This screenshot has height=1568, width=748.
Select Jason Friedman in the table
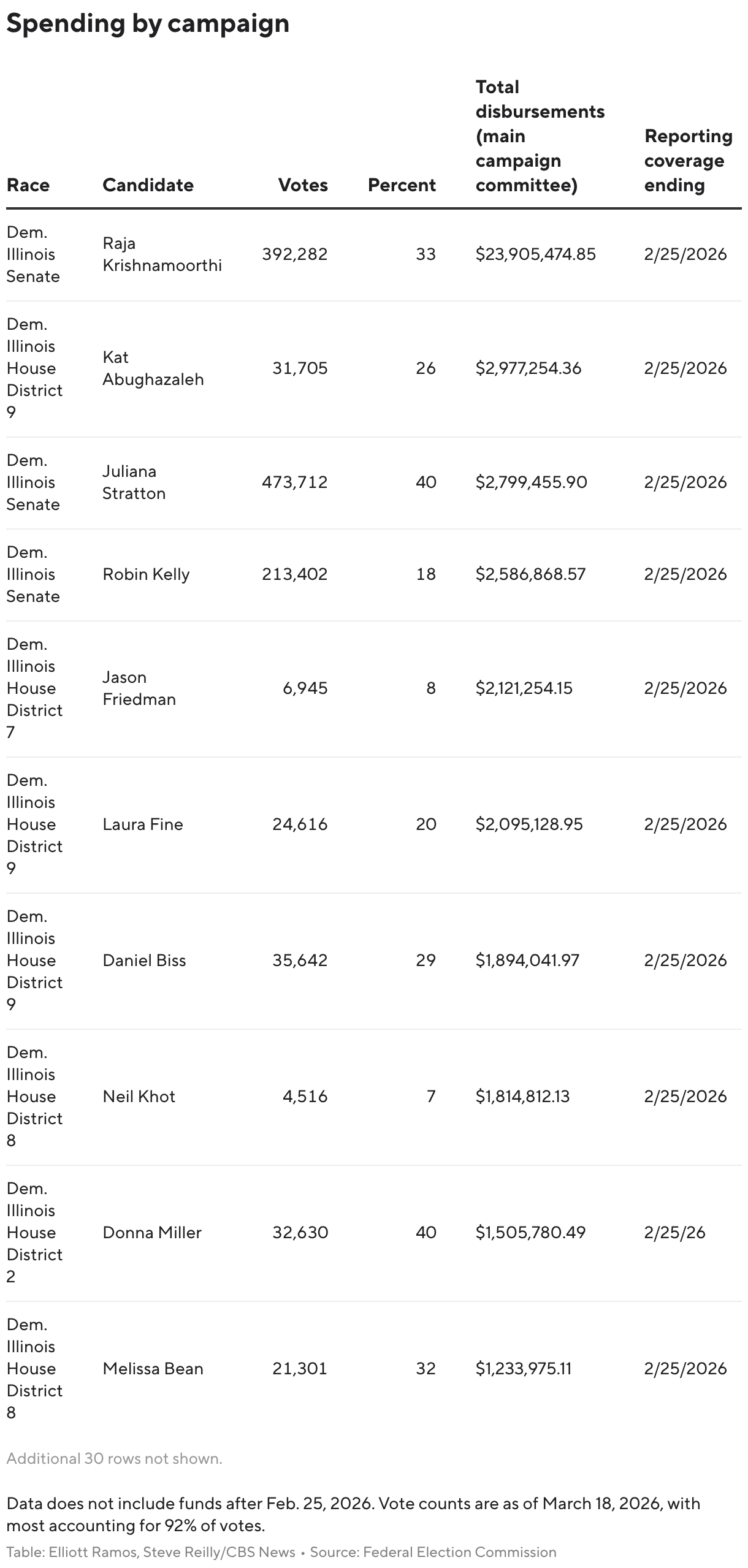pyautogui.click(x=139, y=688)
